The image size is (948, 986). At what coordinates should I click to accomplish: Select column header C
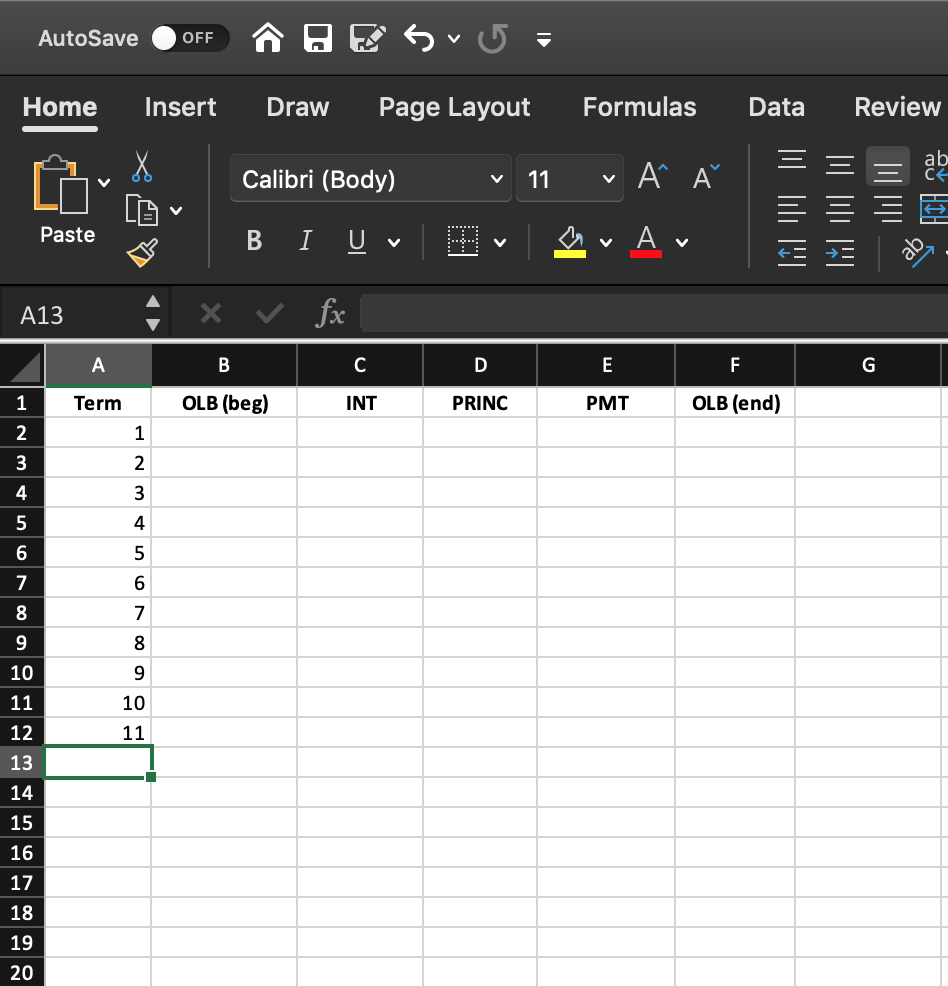pyautogui.click(x=360, y=365)
